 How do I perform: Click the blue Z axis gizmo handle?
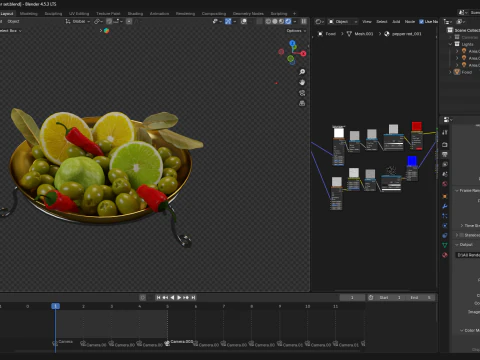pyautogui.click(x=292, y=43)
